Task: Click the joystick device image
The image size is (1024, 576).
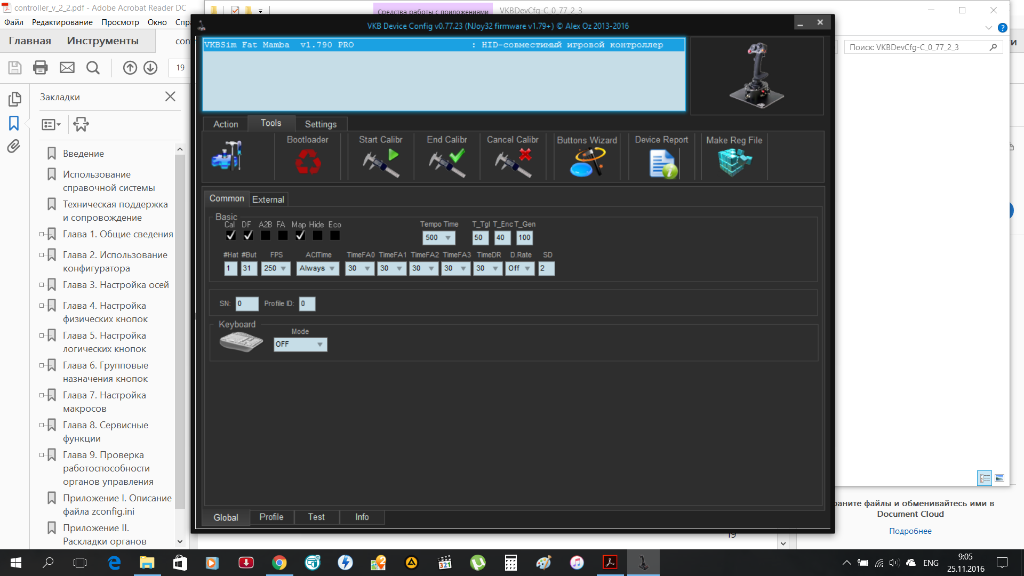Action: coord(757,76)
